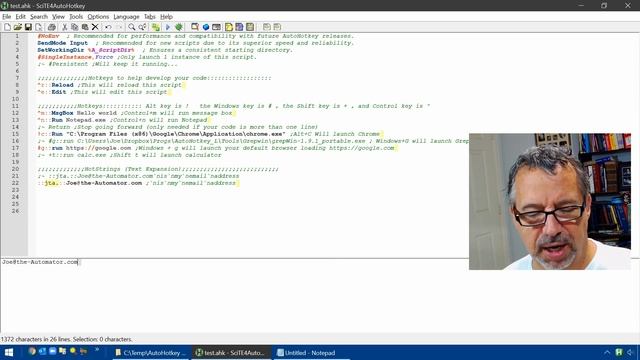Open the File menu
This screenshot has width=640, height=360.
pos(7,17)
